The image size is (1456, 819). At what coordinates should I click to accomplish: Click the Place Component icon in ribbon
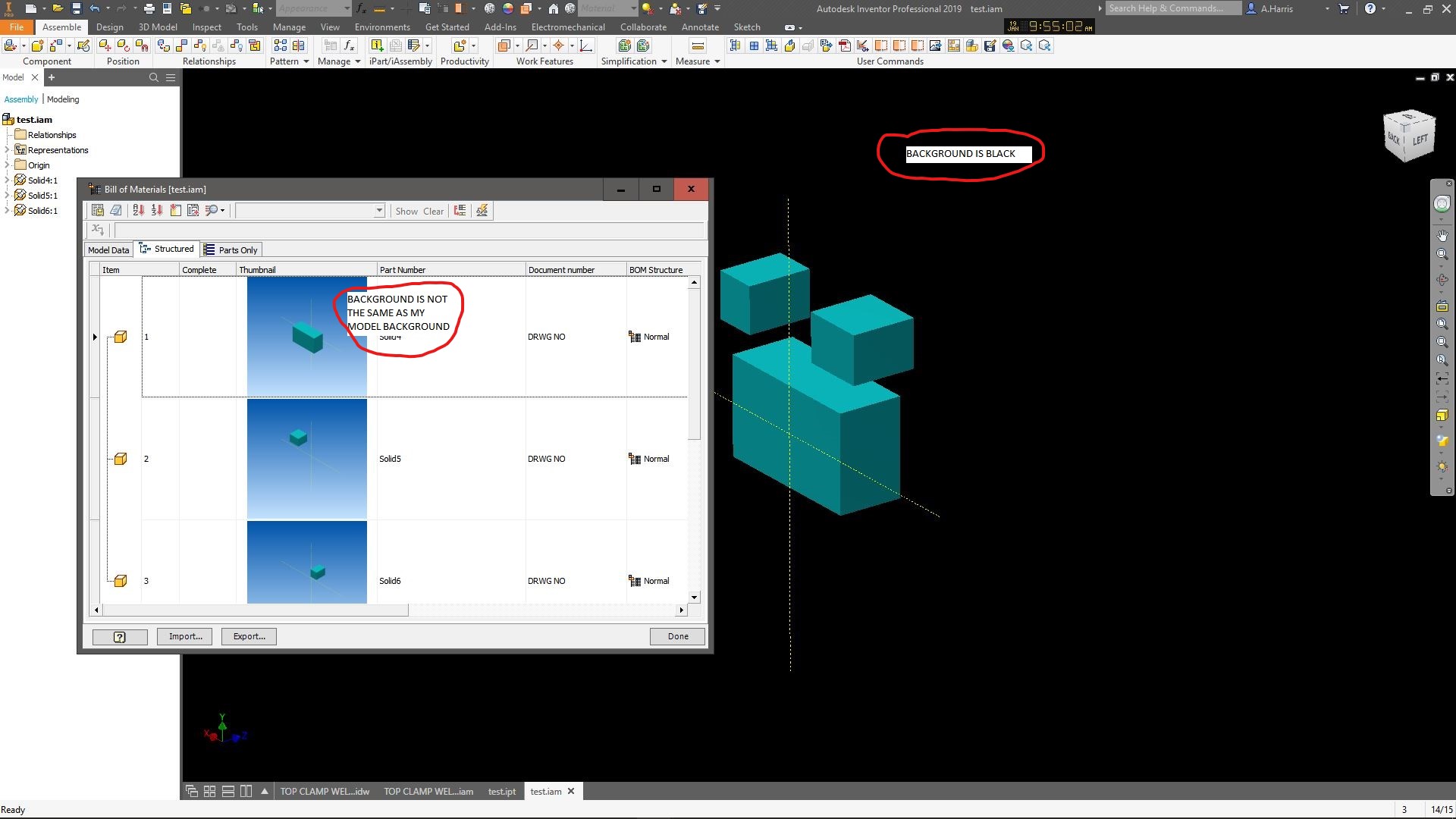coord(11,46)
